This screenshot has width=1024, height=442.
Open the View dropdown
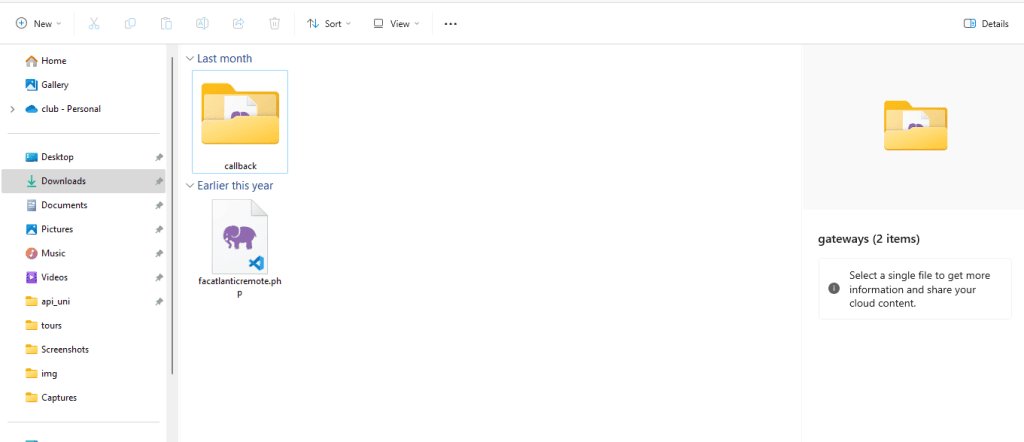[396, 24]
